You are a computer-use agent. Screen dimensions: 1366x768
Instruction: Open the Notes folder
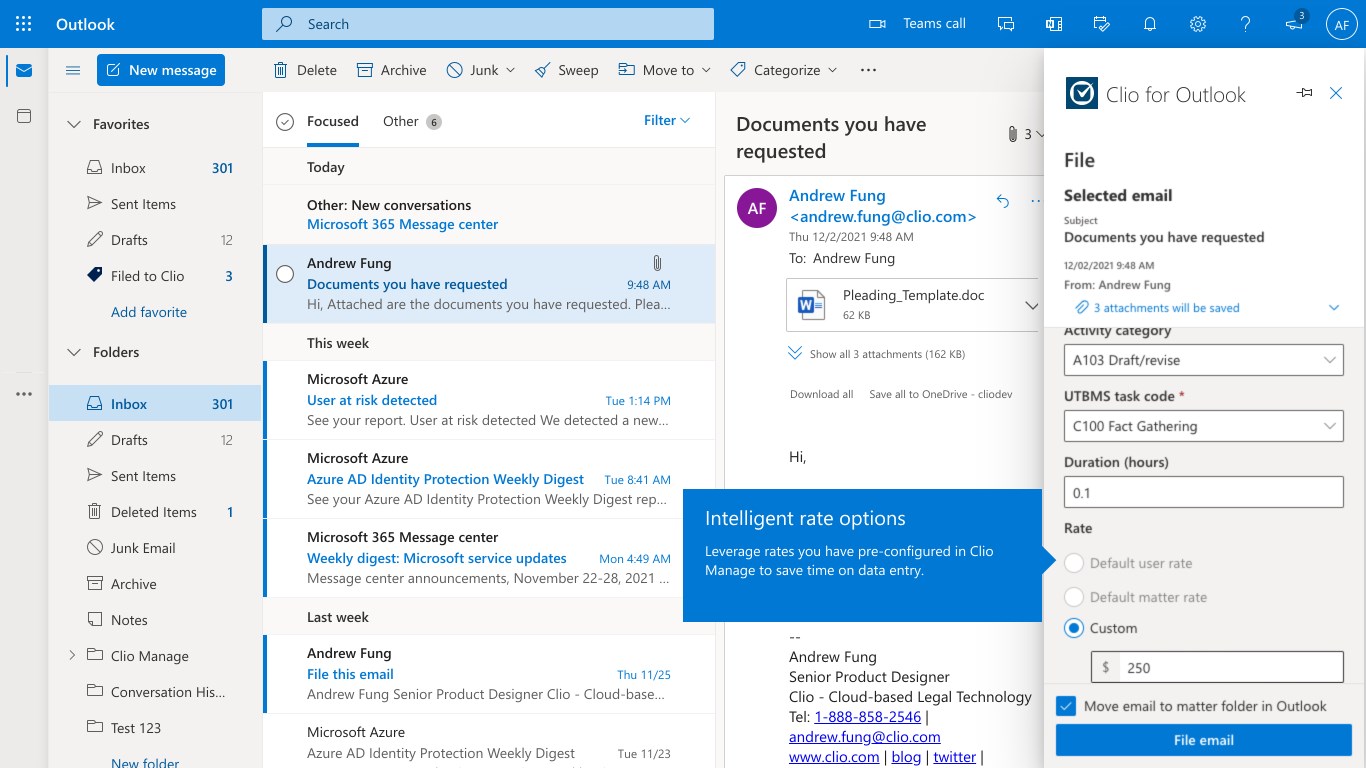[x=155, y=620]
